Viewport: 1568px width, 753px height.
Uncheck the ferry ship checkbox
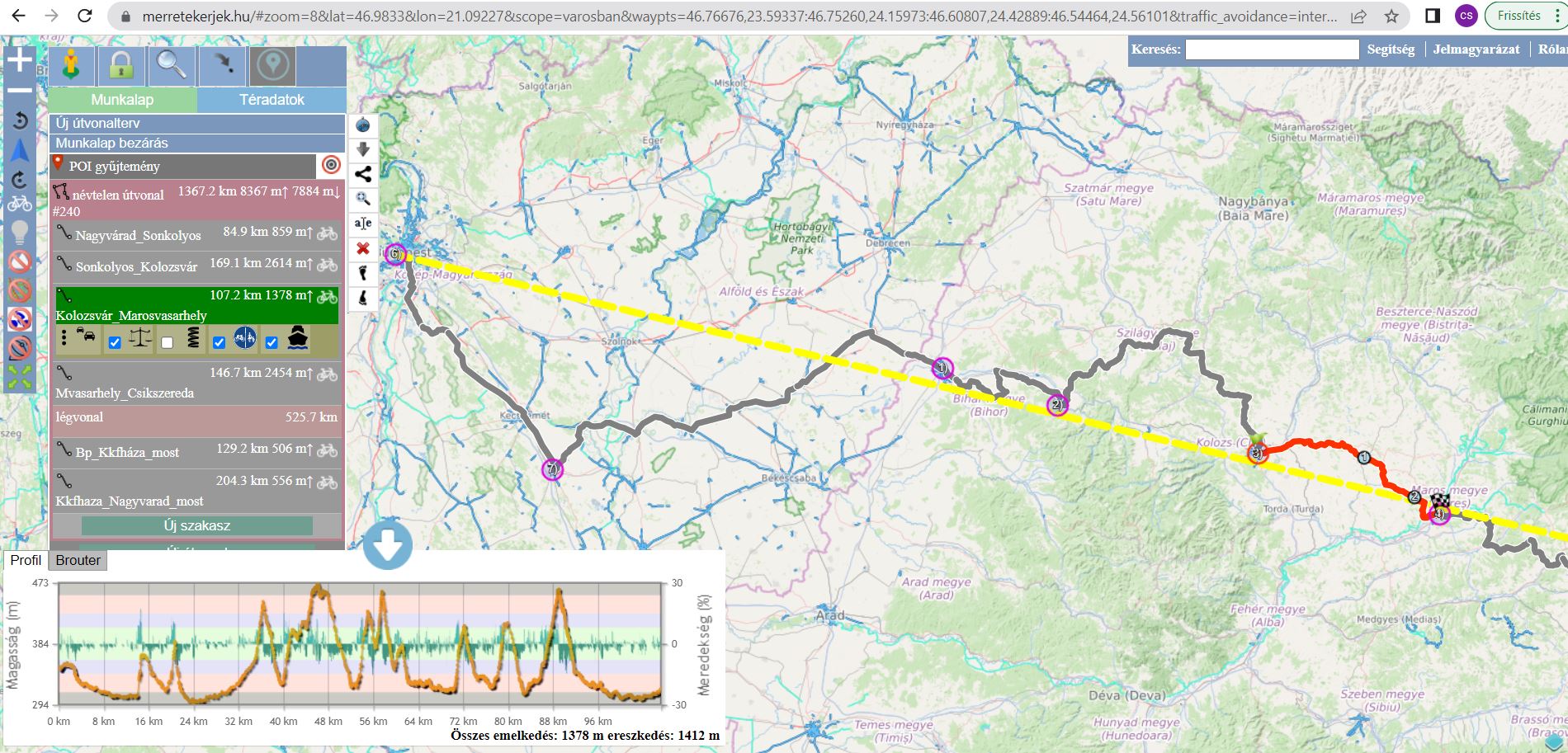click(x=272, y=342)
